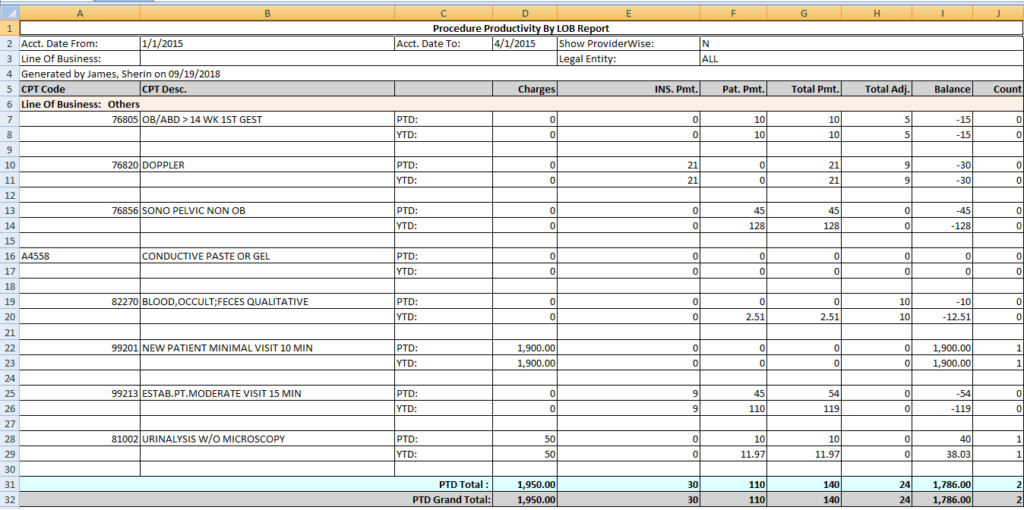
Task: Click URINALYSIS W/O MICROSCOPY cell
Action: (x=267, y=439)
